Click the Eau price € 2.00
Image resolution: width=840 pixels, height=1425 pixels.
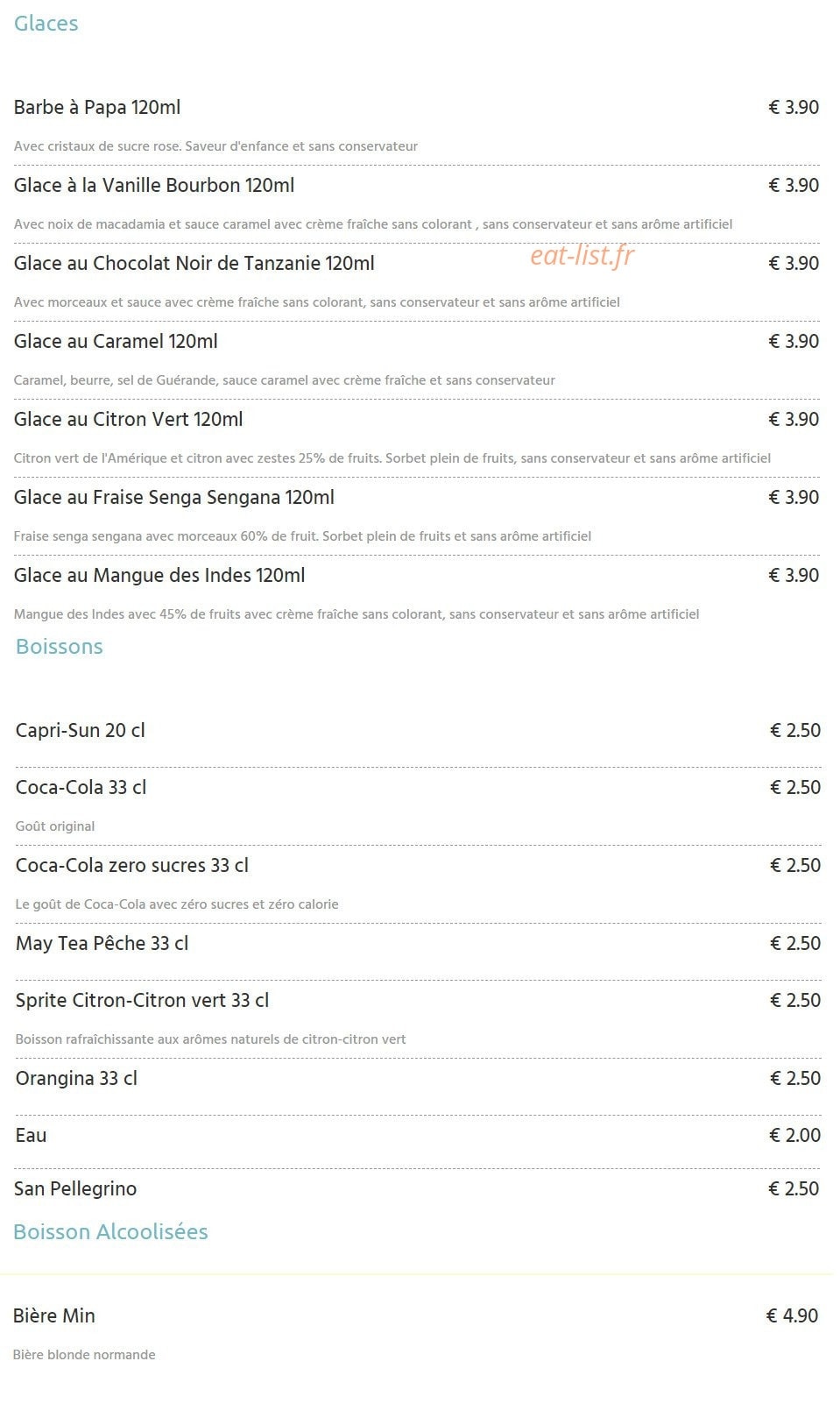point(794,1136)
